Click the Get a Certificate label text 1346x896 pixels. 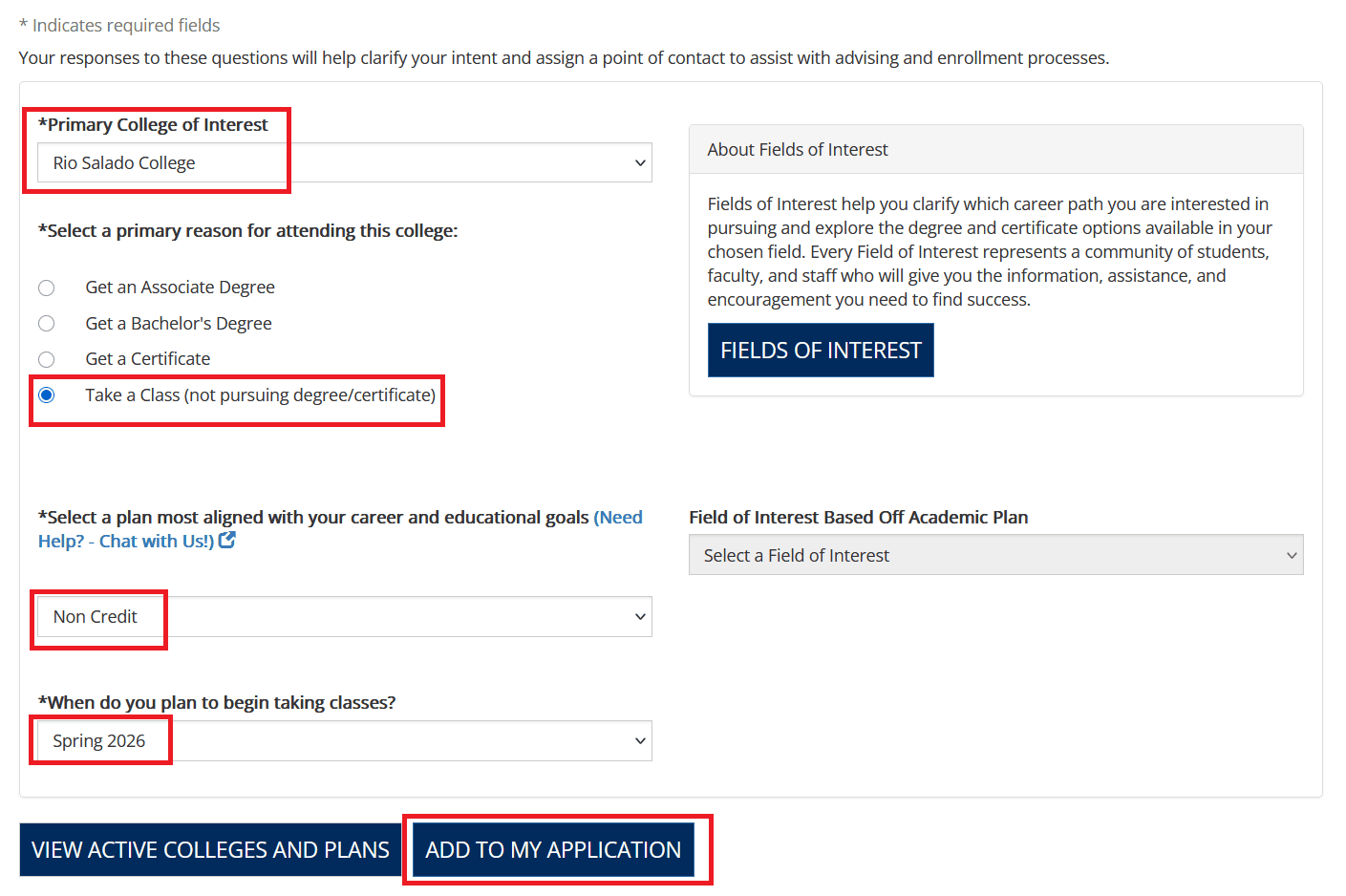(x=148, y=359)
